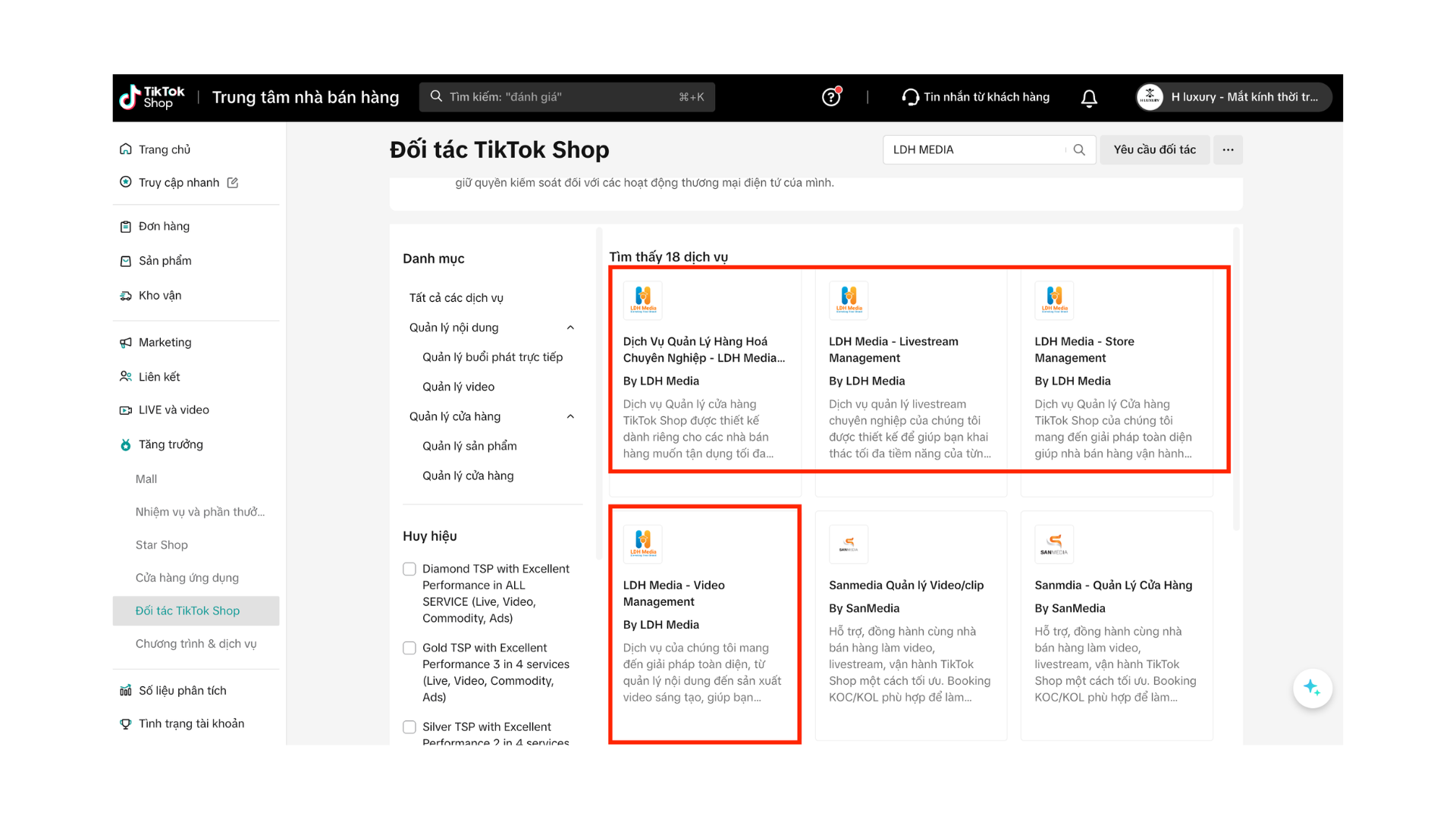Open LDH Media - Store Management title
Image resolution: width=1456 pixels, height=819 pixels.
1084,350
